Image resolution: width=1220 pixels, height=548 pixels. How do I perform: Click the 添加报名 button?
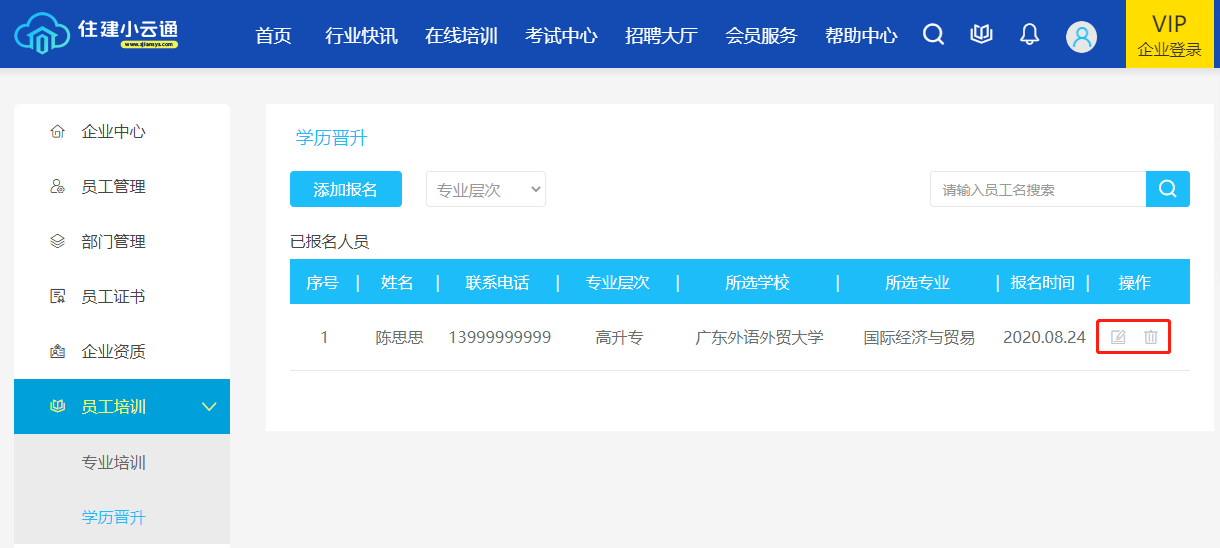coord(345,189)
